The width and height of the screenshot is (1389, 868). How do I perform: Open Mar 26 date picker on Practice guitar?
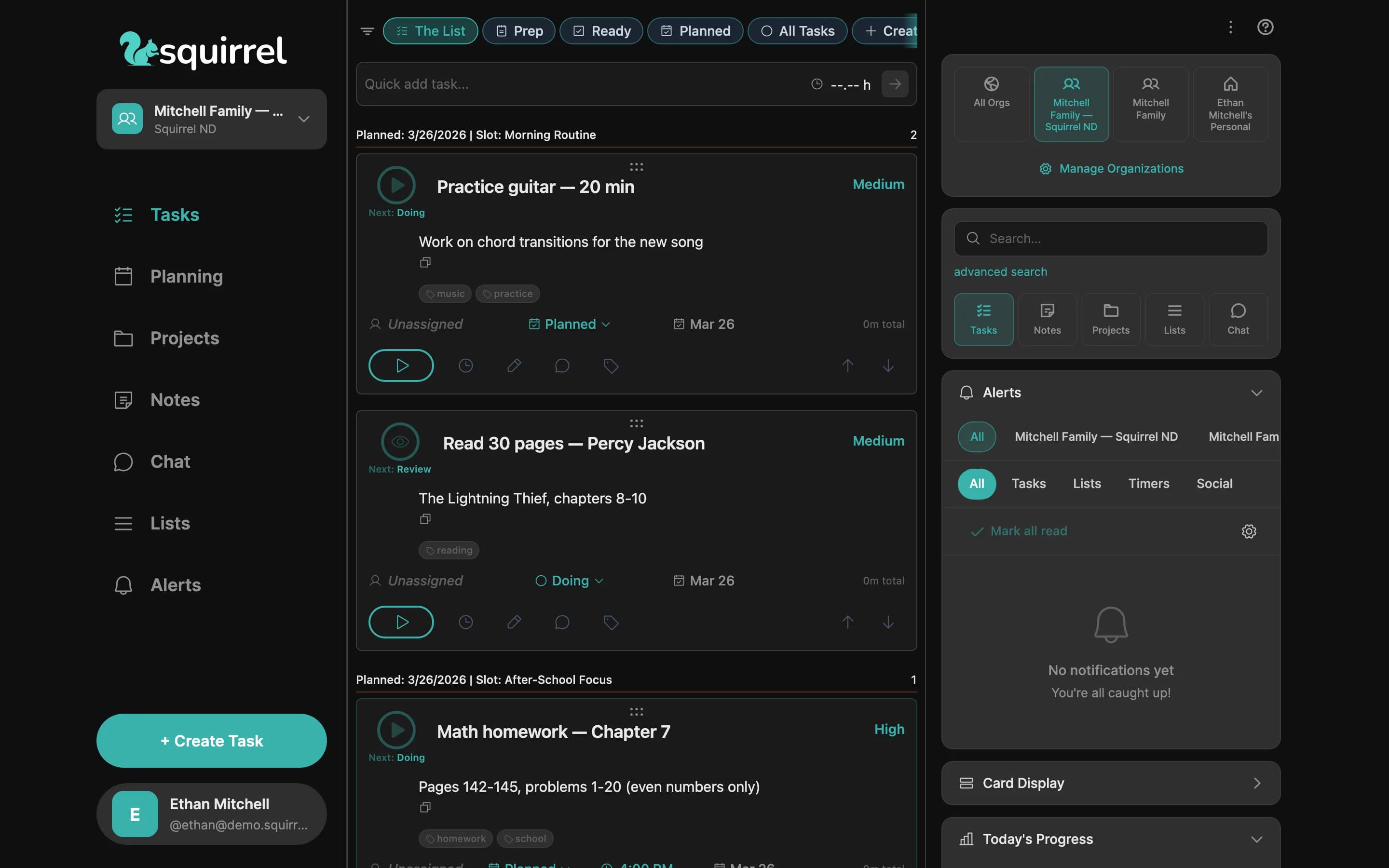704,325
